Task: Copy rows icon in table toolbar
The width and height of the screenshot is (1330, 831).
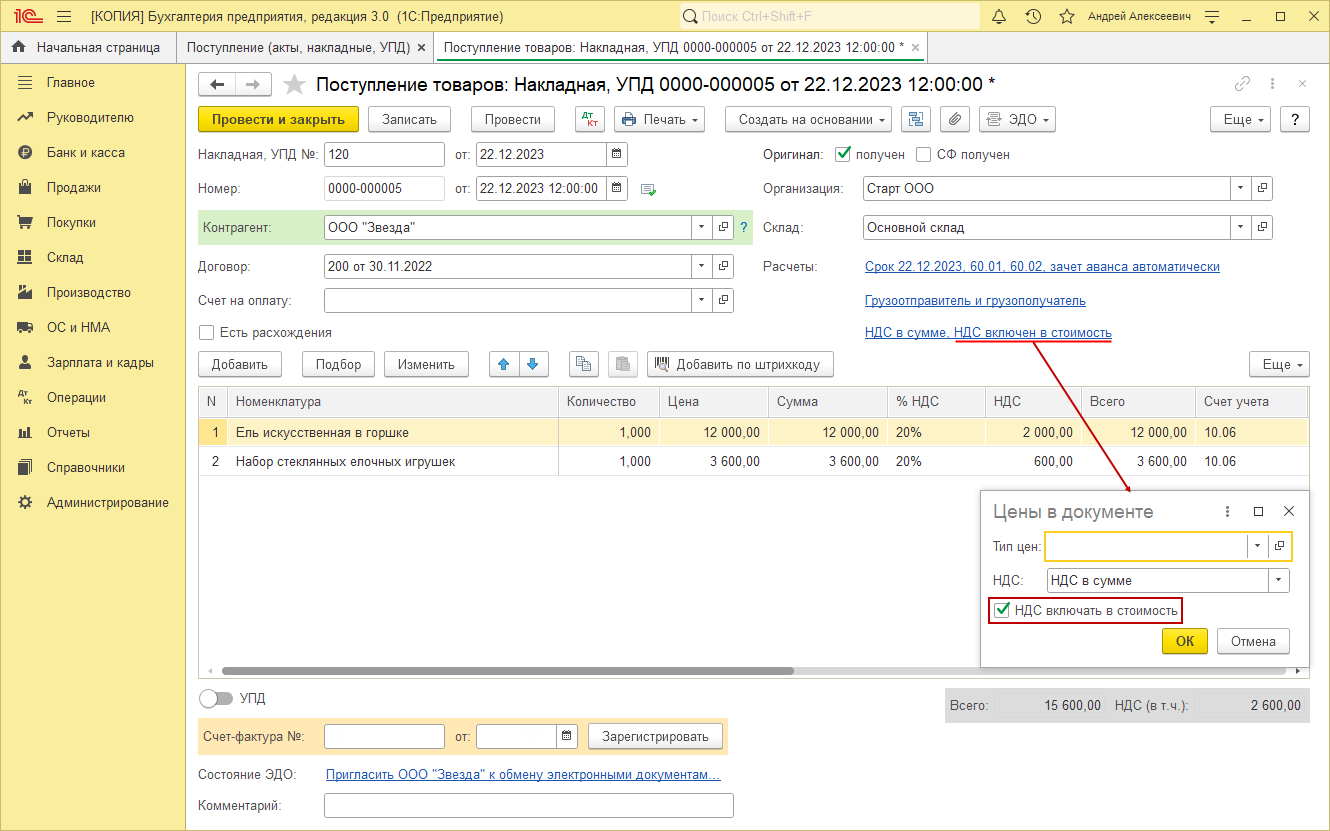Action: tap(583, 364)
